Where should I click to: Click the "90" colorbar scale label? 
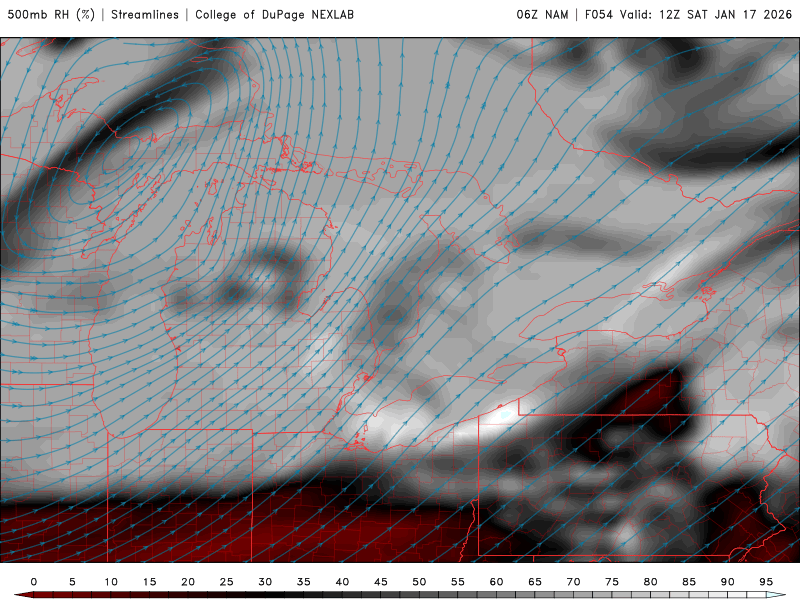[728, 582]
